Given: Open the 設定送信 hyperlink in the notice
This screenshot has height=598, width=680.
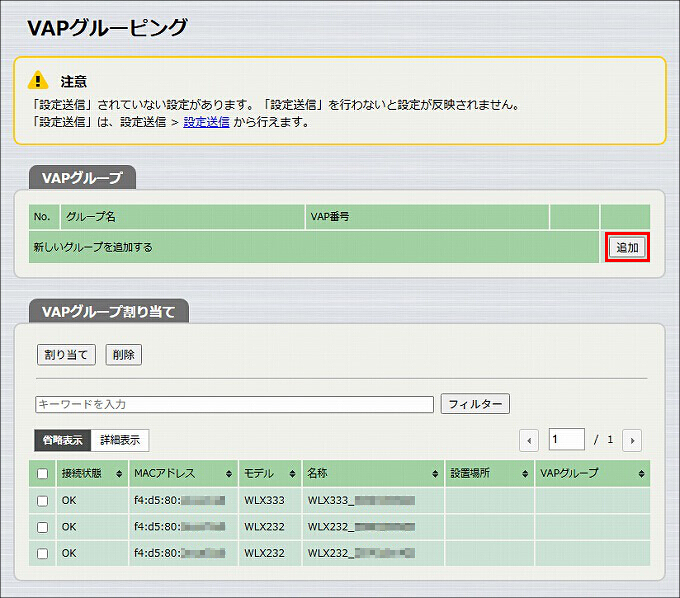Looking at the screenshot, I should 206,122.
